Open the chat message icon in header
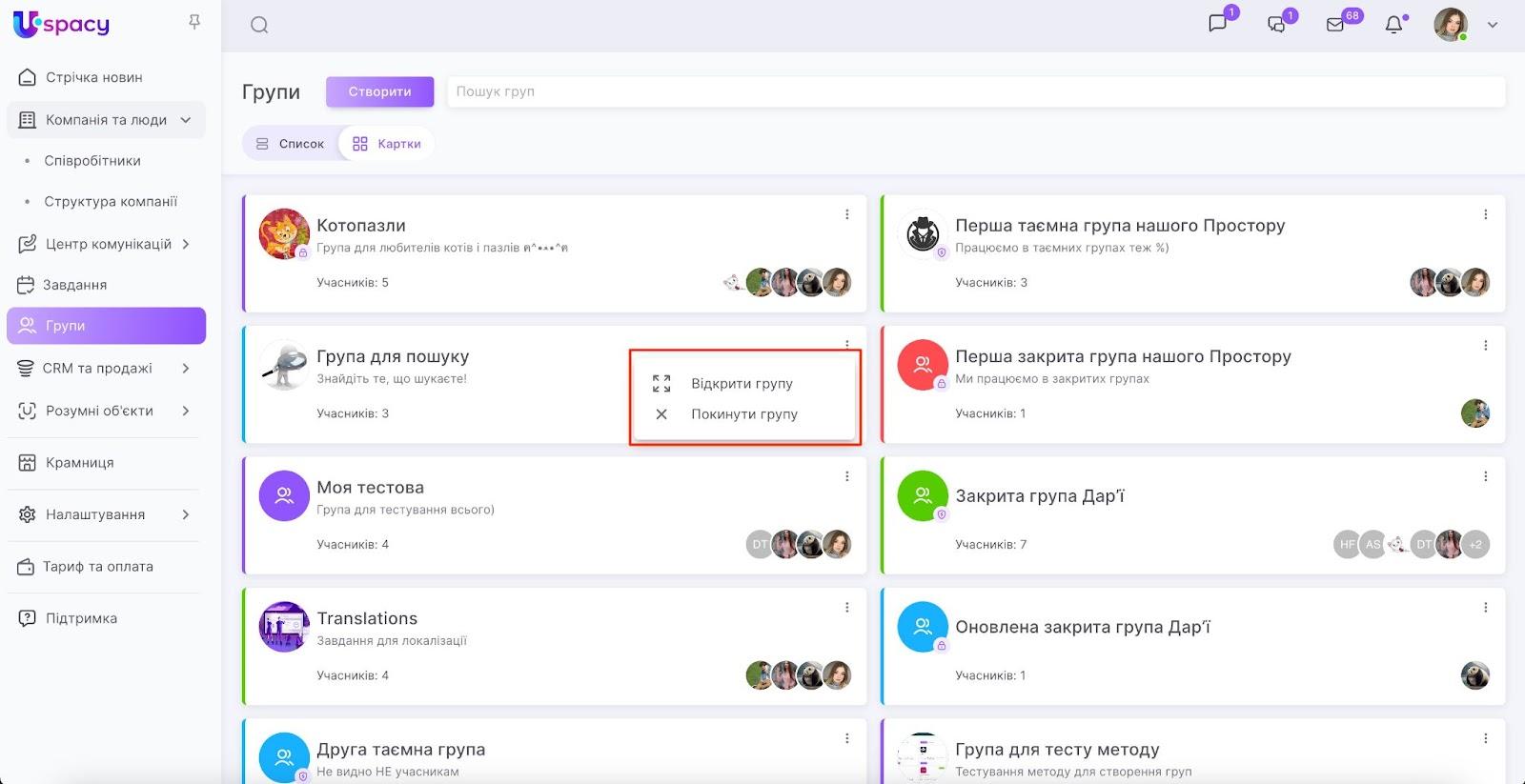The width and height of the screenshot is (1525, 784). tap(1217, 24)
